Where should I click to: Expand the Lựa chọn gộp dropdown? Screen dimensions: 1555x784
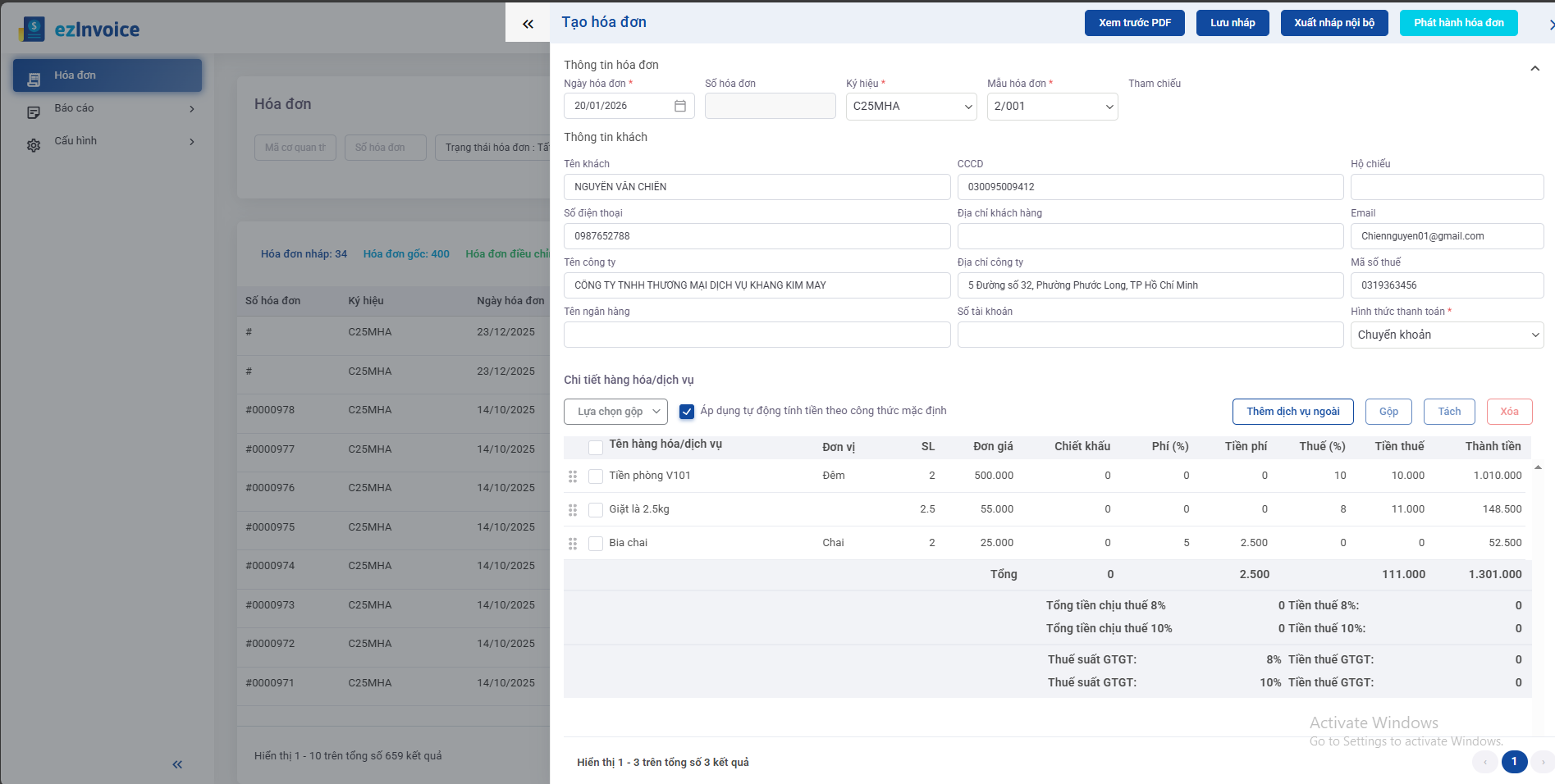pyautogui.click(x=615, y=412)
